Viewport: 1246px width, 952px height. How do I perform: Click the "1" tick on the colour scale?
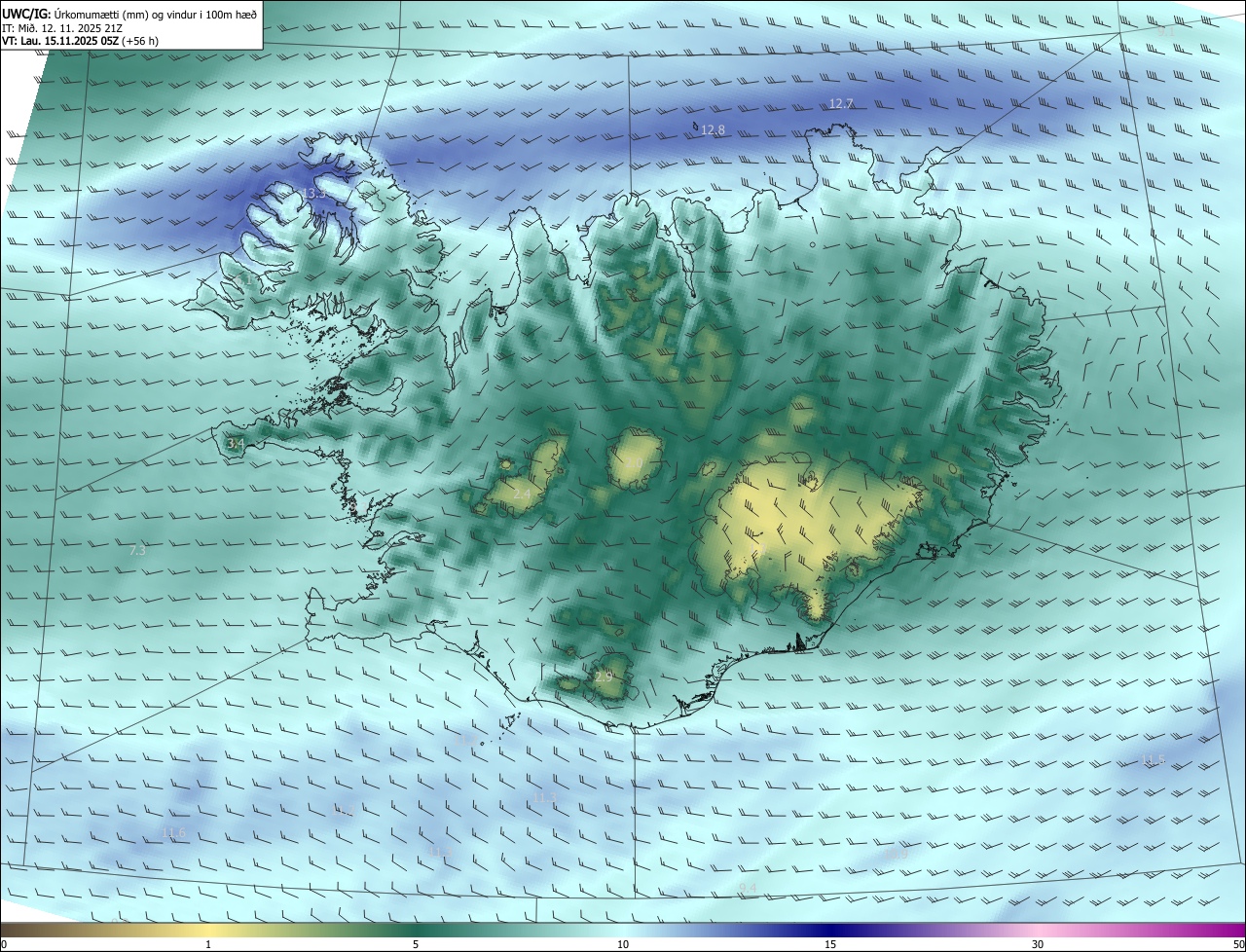[x=208, y=945]
